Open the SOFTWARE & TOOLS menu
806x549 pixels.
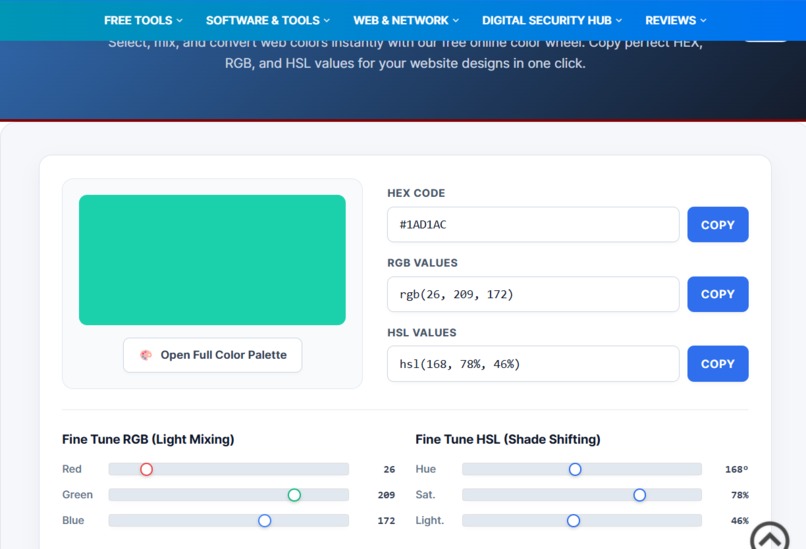point(268,21)
